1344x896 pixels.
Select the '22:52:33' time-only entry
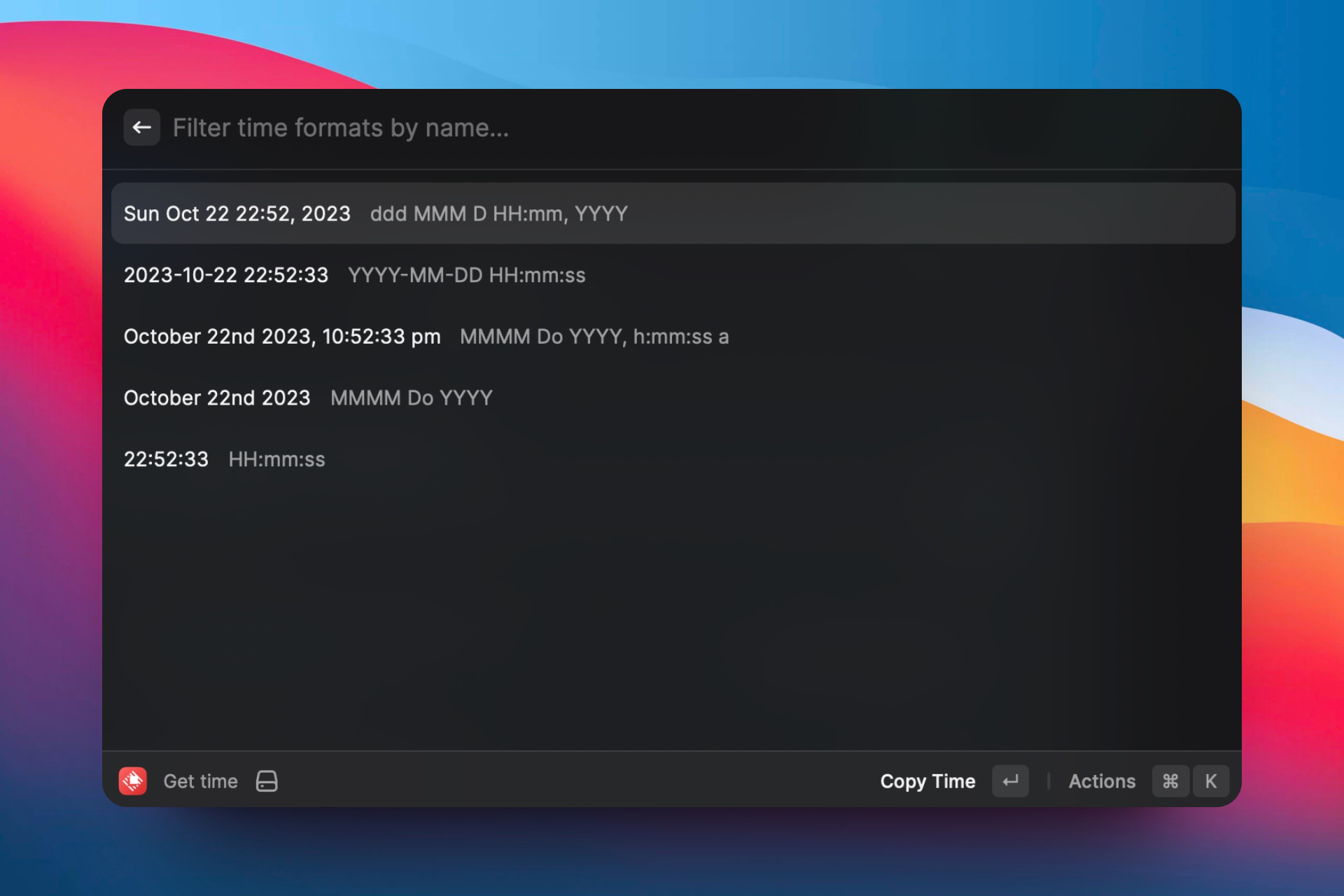(x=166, y=459)
